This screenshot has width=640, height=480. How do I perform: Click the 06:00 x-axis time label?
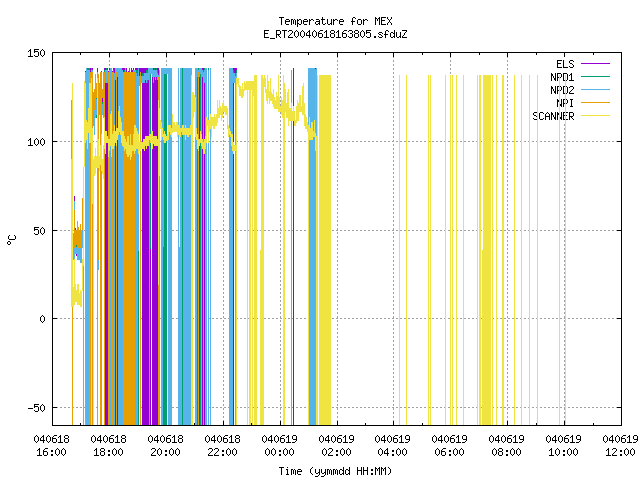[x=449, y=452]
